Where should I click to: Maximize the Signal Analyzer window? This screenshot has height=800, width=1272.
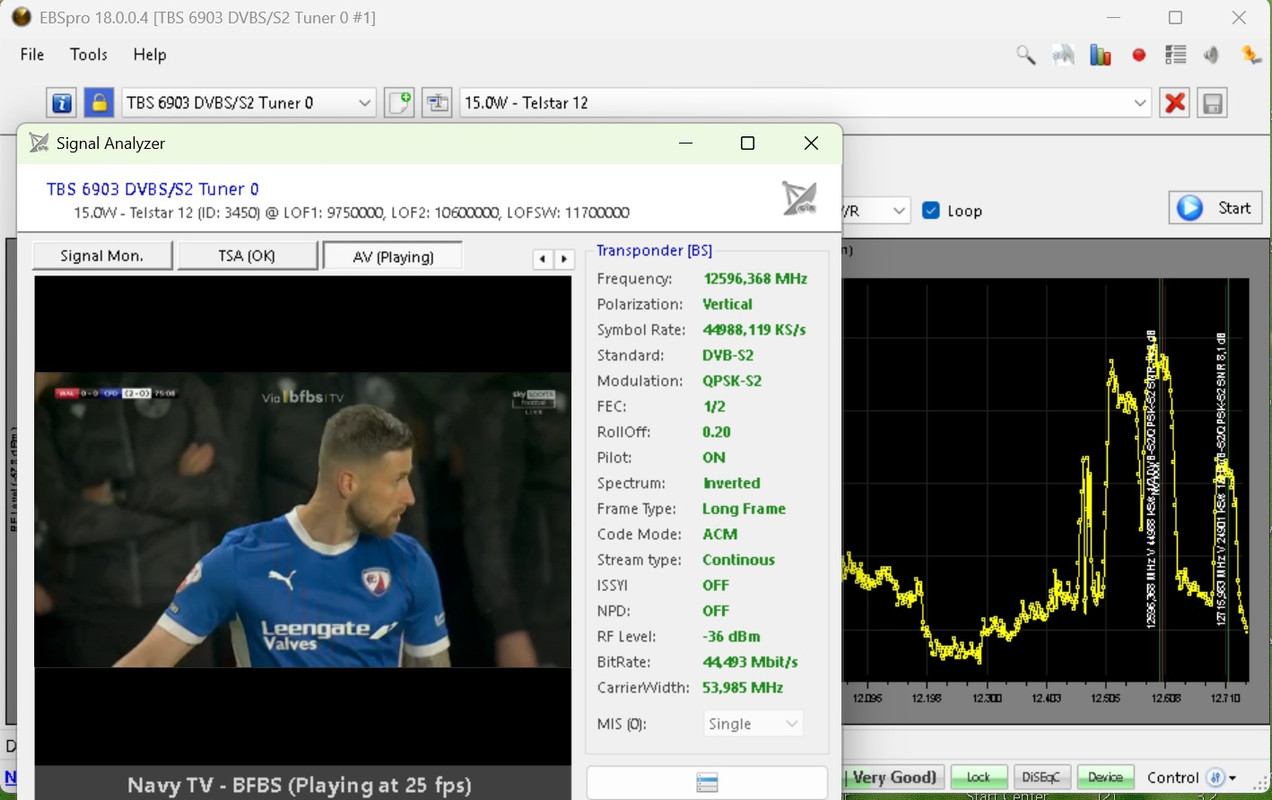pos(747,143)
